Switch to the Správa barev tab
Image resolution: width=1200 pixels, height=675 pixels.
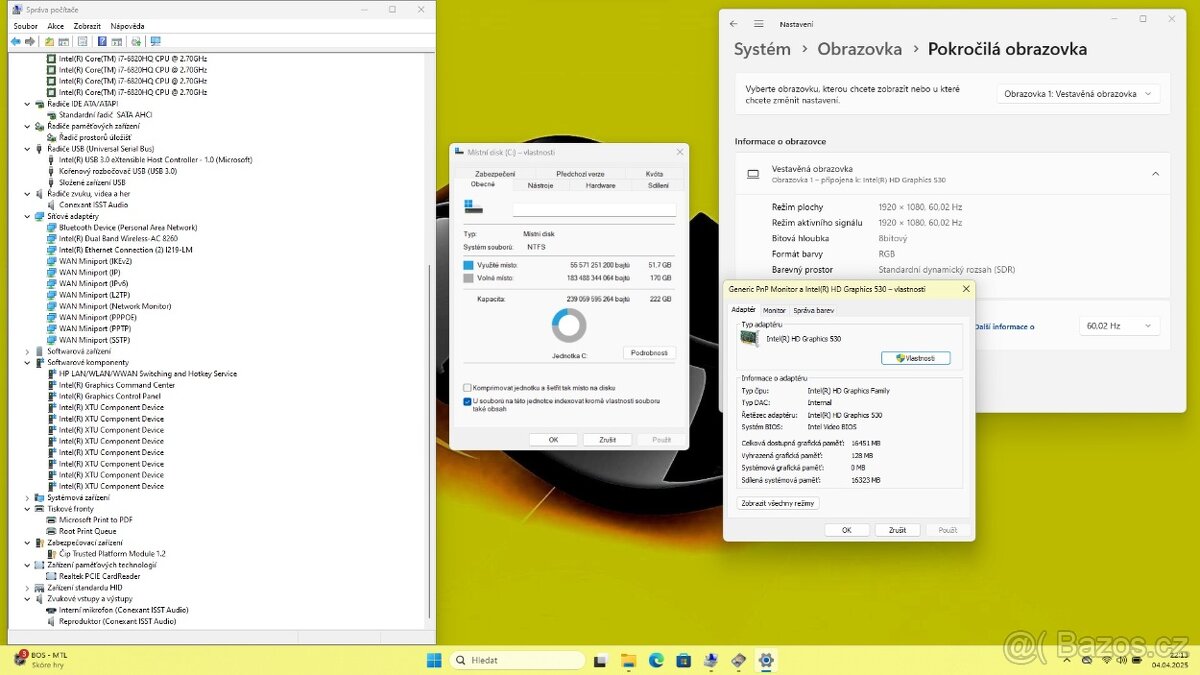[813, 310]
